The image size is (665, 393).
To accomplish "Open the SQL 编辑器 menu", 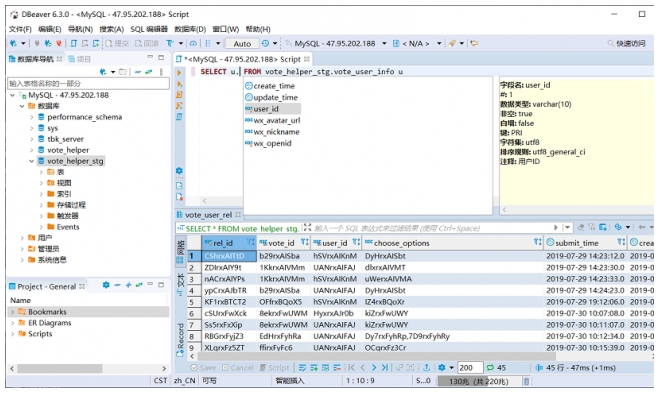I will tap(149, 29).
